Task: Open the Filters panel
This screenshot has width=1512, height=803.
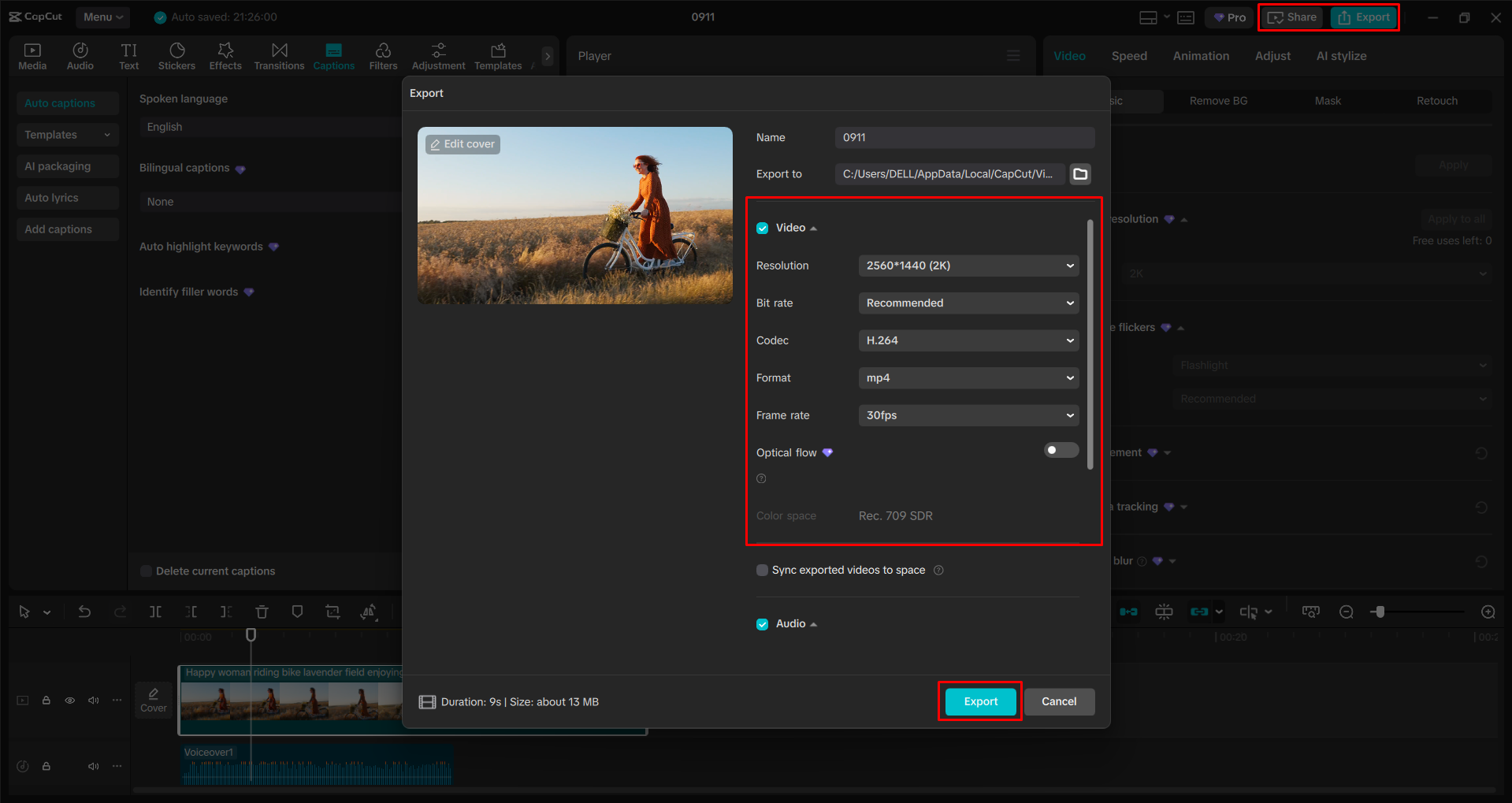Action: [x=383, y=56]
